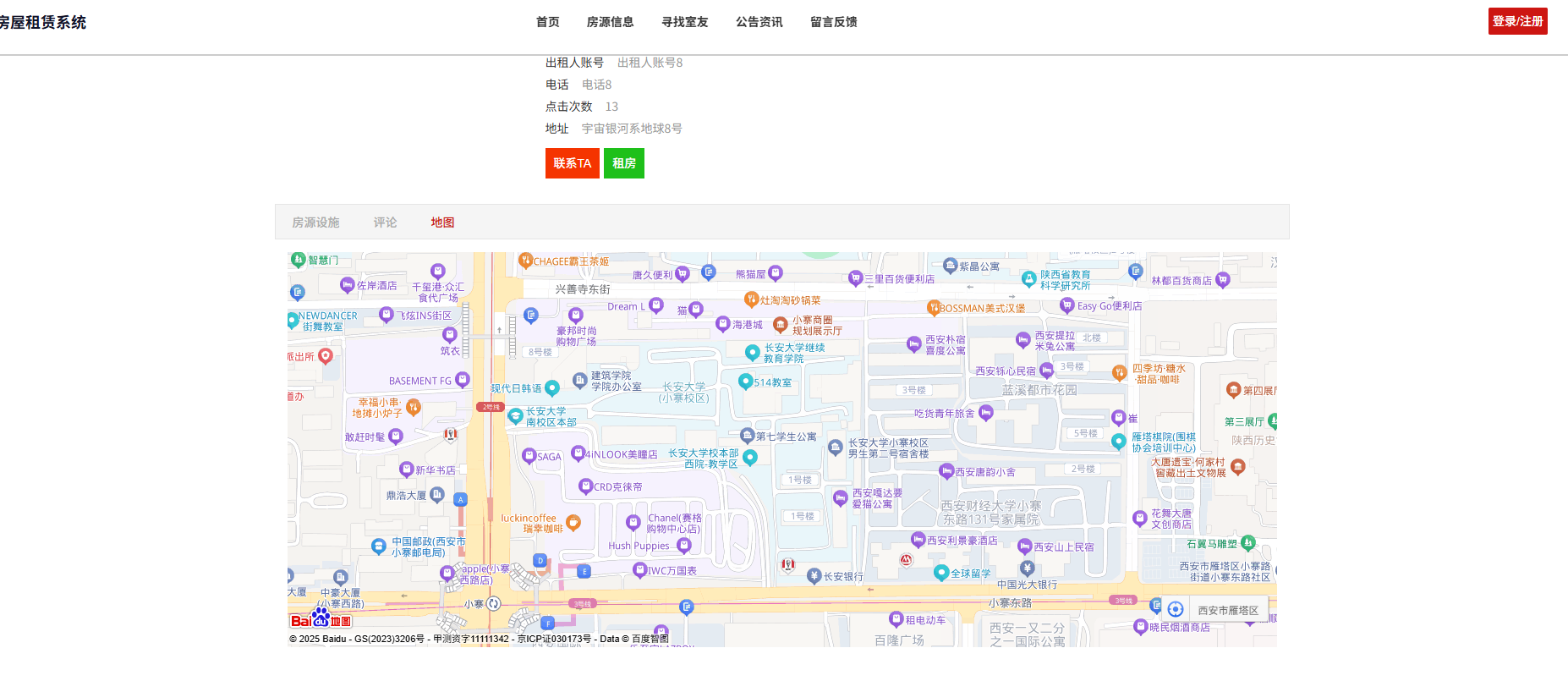Image resolution: width=1568 pixels, height=692 pixels.
Task: Click the metro exit D marker
Action: click(540, 560)
